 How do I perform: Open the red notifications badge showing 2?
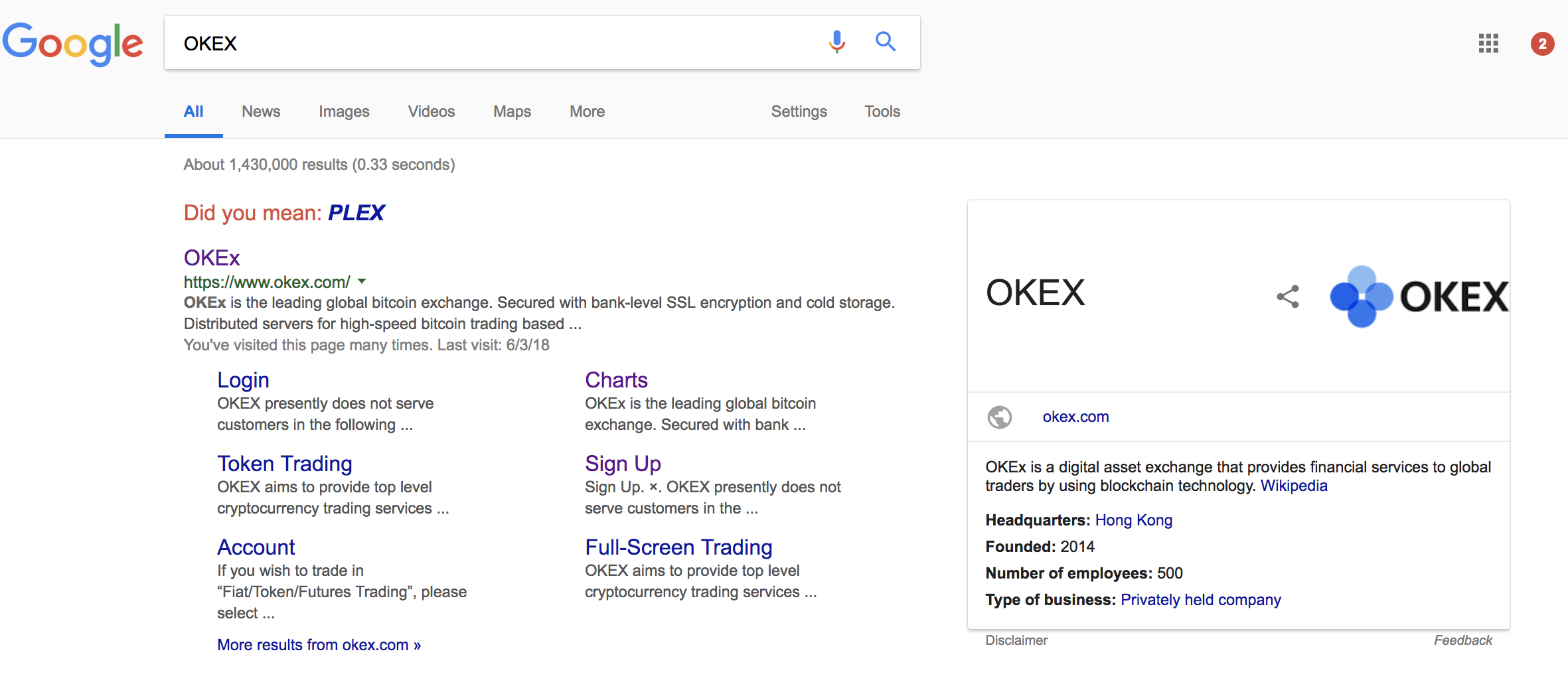click(x=1542, y=44)
